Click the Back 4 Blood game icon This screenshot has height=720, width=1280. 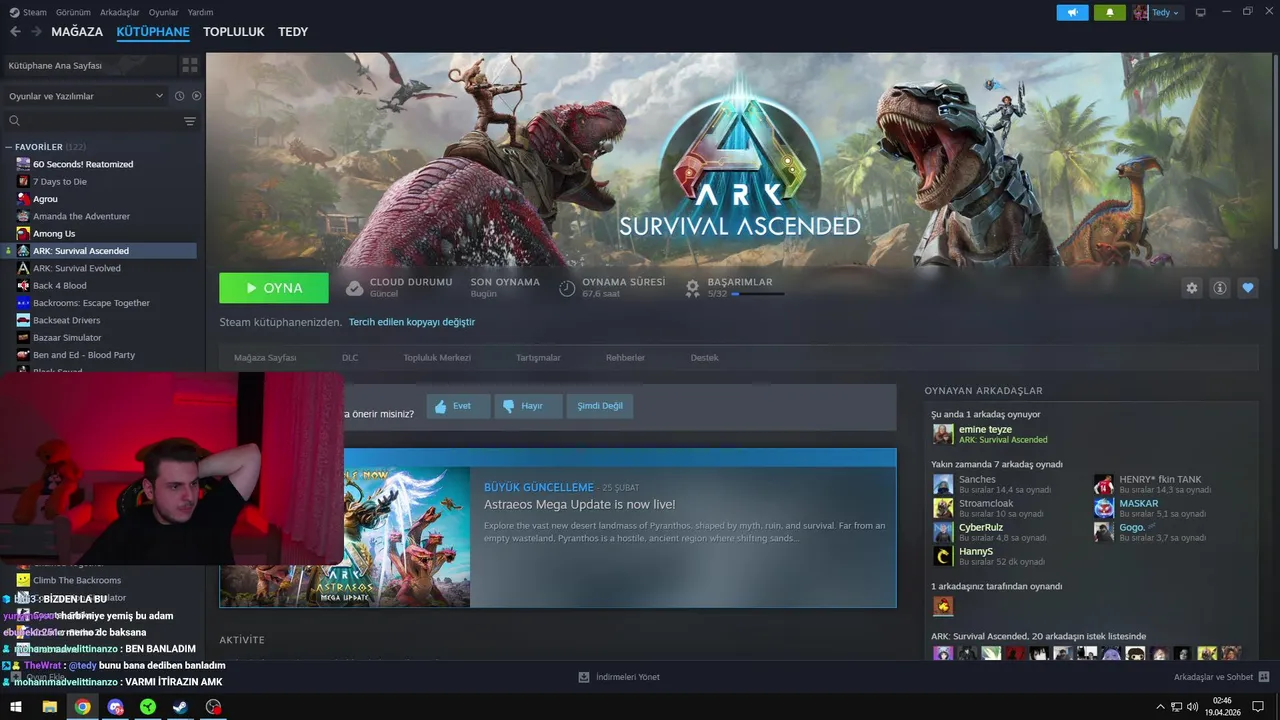[23, 285]
